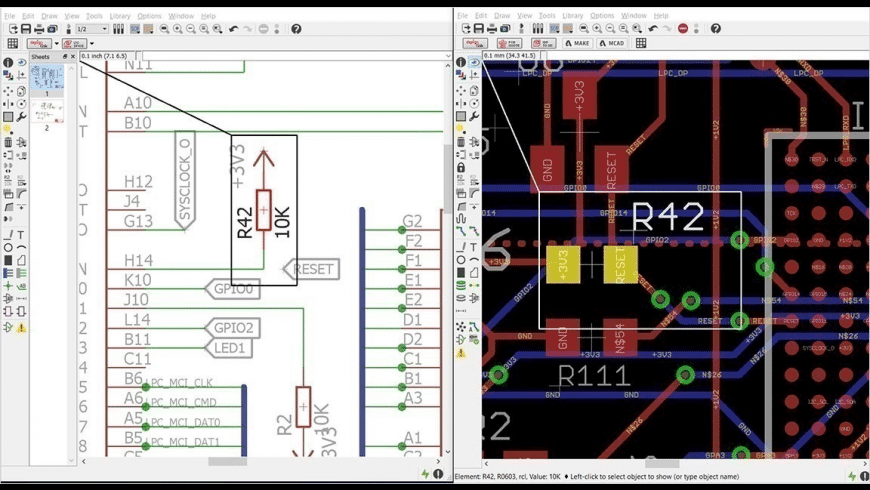Click the MCAD button in board toolbar
The image size is (870, 490).
610,44
